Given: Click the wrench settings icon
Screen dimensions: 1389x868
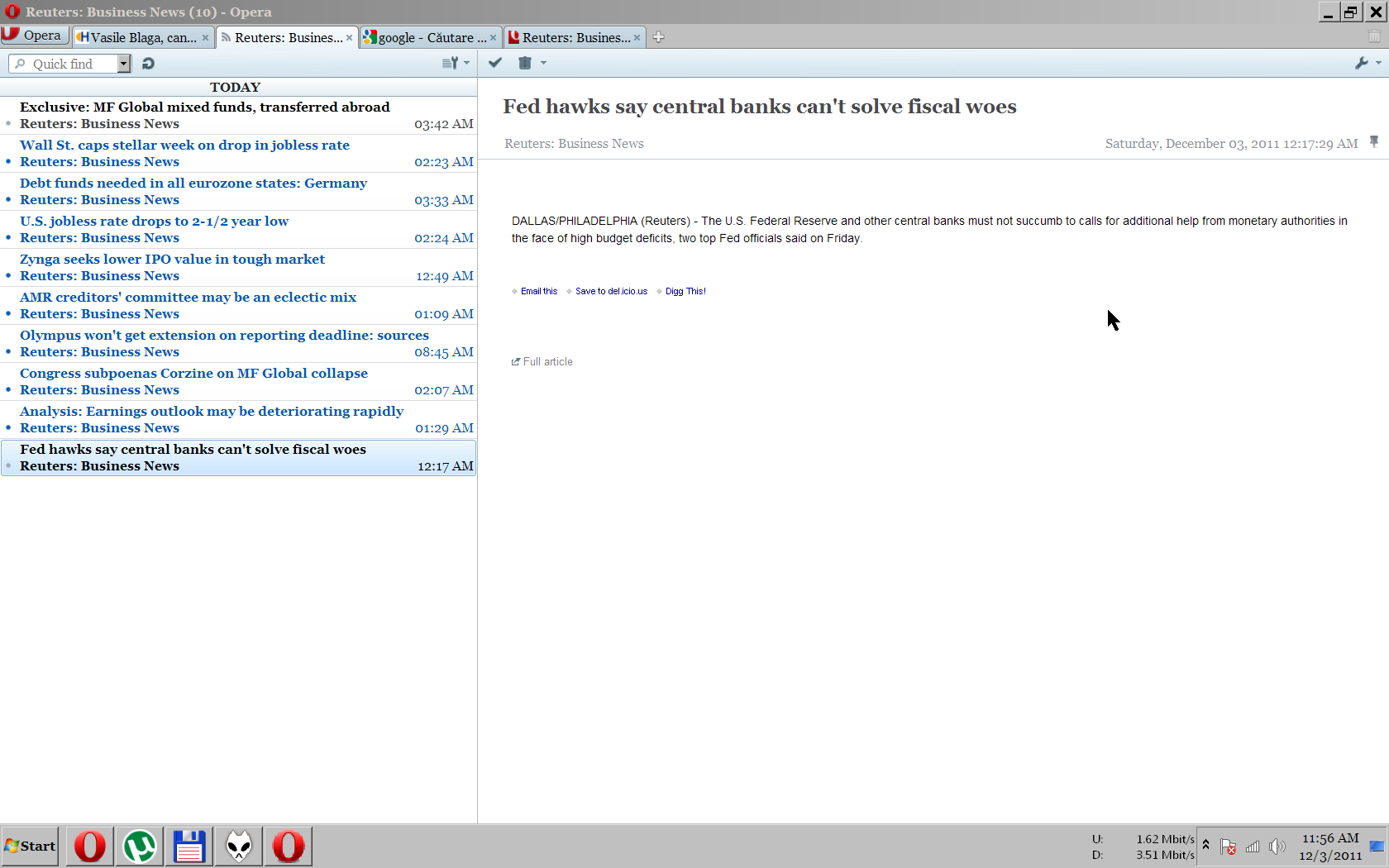Looking at the screenshot, I should point(1362,63).
